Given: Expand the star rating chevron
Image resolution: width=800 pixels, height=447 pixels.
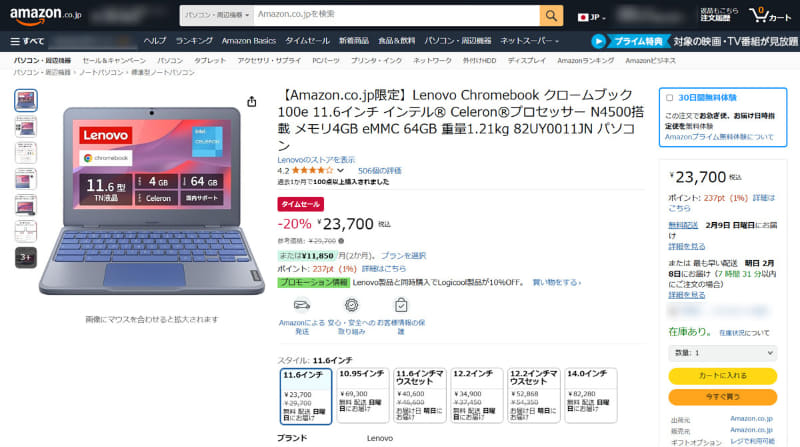Looking at the screenshot, I should click(x=340, y=170).
